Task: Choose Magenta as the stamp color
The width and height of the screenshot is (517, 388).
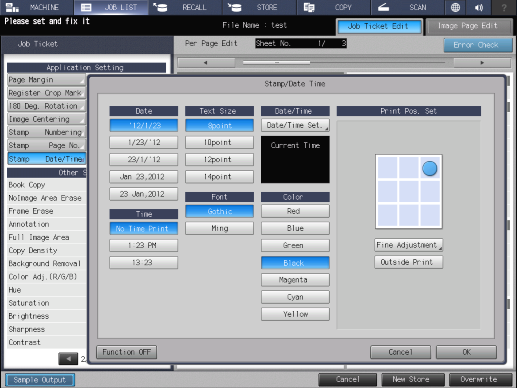Action: pos(295,280)
